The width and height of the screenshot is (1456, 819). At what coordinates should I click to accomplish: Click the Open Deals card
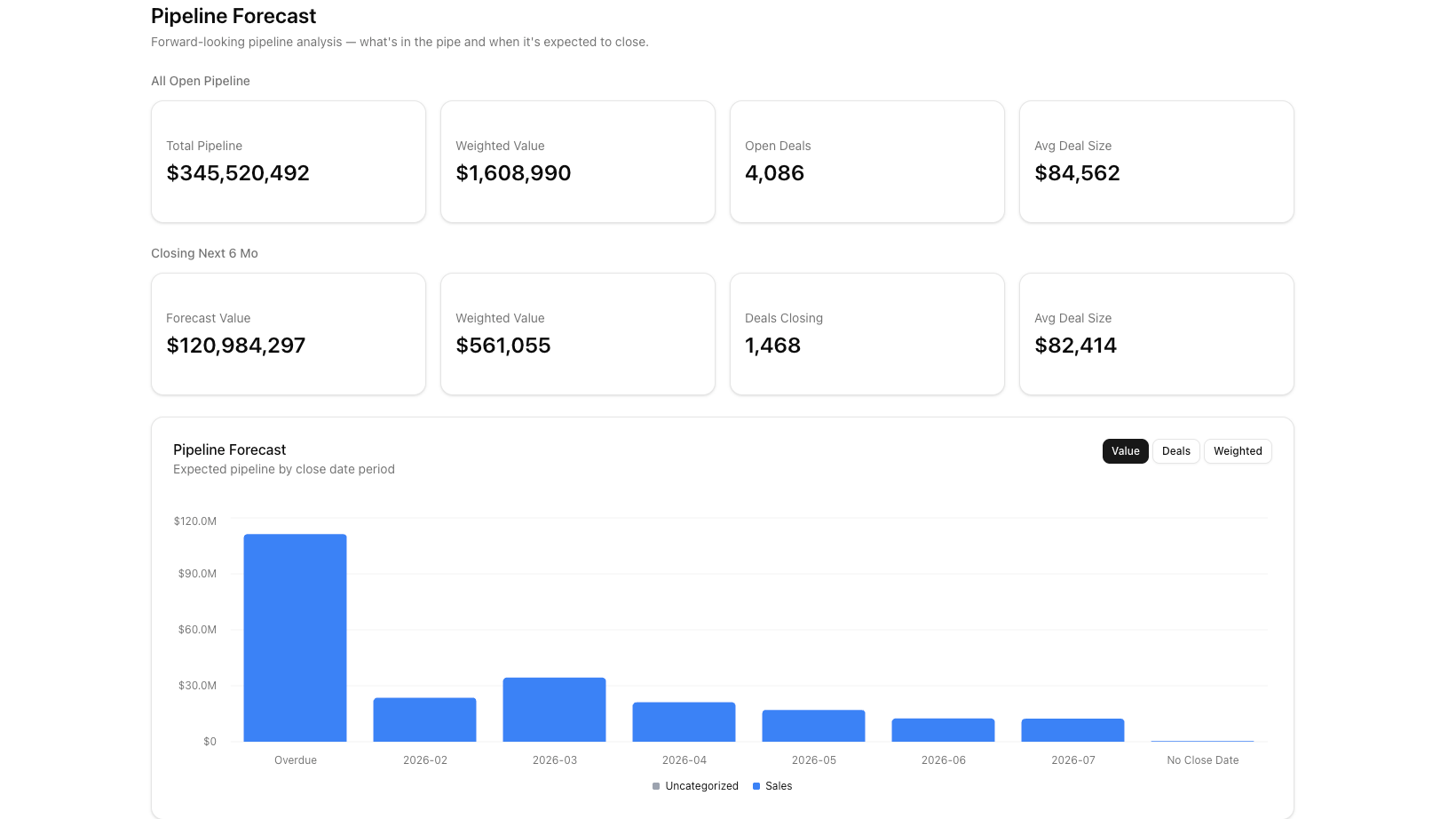coord(866,162)
